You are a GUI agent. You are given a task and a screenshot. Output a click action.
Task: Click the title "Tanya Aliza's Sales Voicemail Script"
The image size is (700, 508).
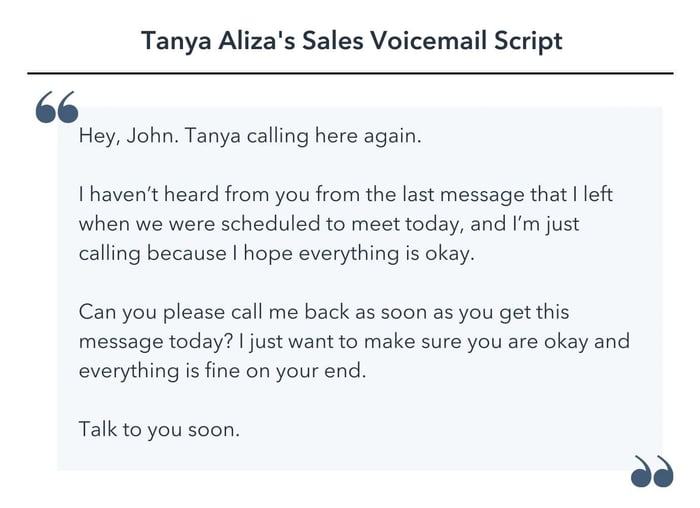(x=351, y=41)
